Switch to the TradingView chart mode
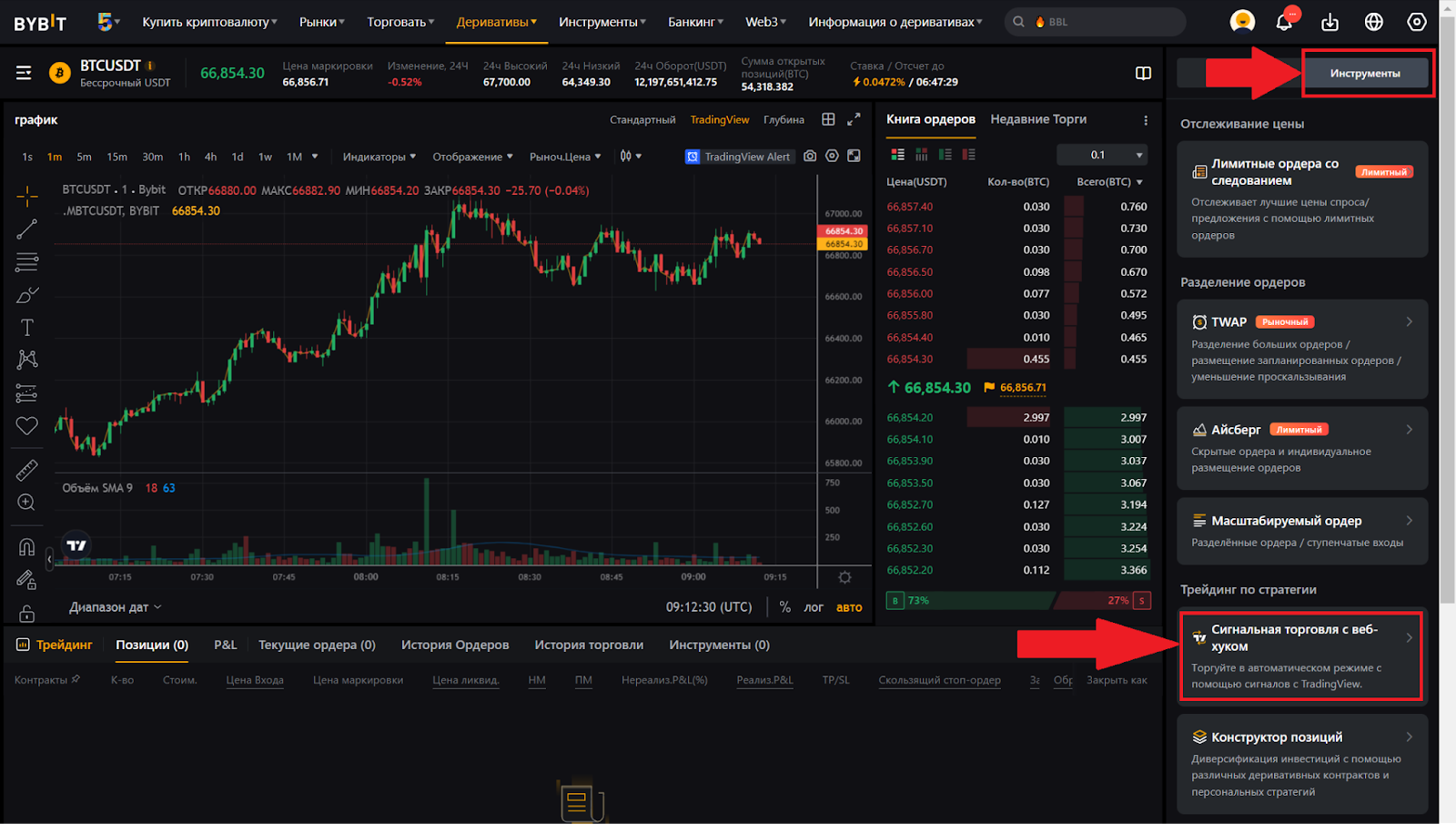Image resolution: width=1456 pixels, height=824 pixels. click(x=720, y=120)
